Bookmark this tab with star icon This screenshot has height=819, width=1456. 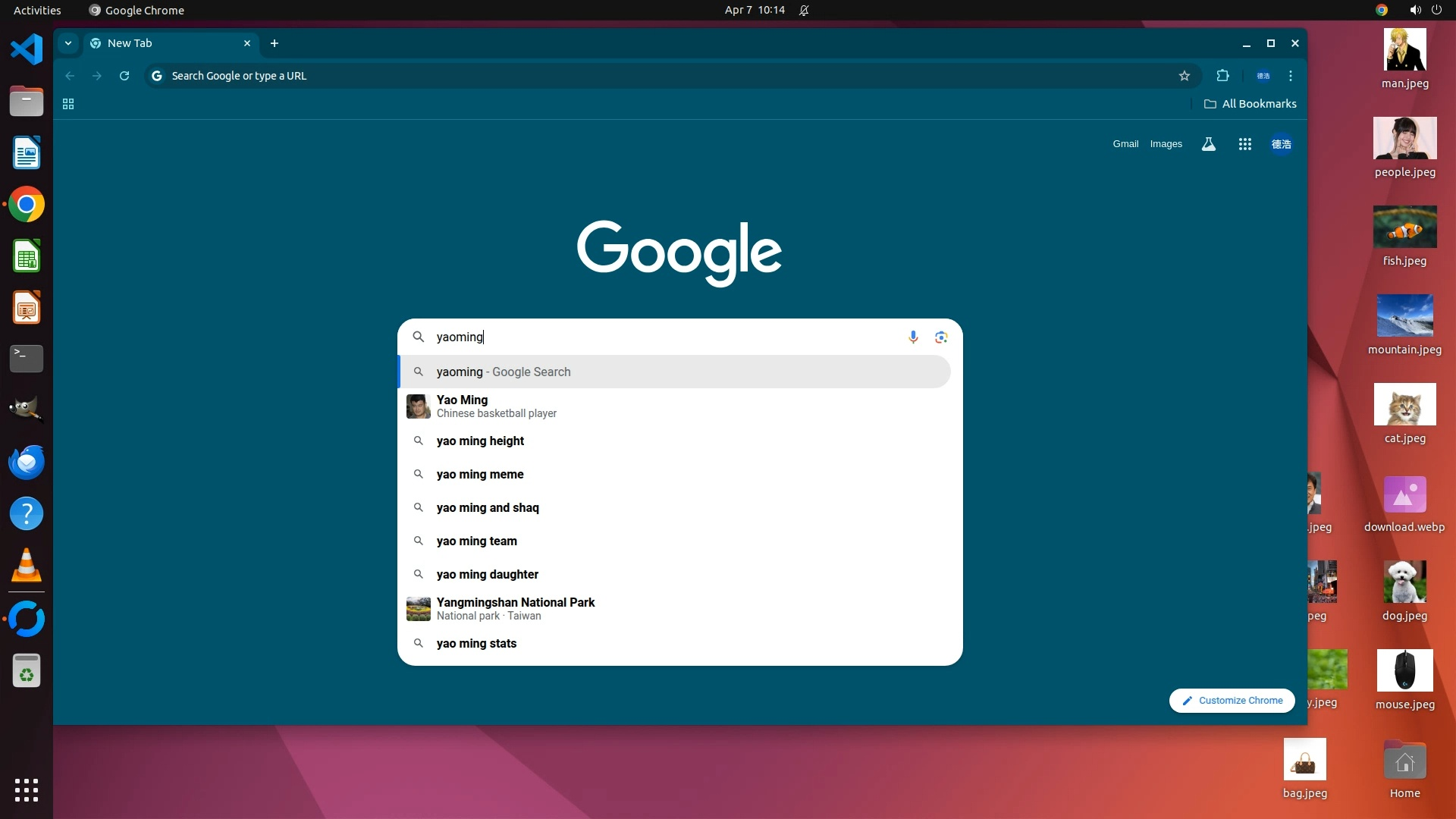tap(1185, 76)
